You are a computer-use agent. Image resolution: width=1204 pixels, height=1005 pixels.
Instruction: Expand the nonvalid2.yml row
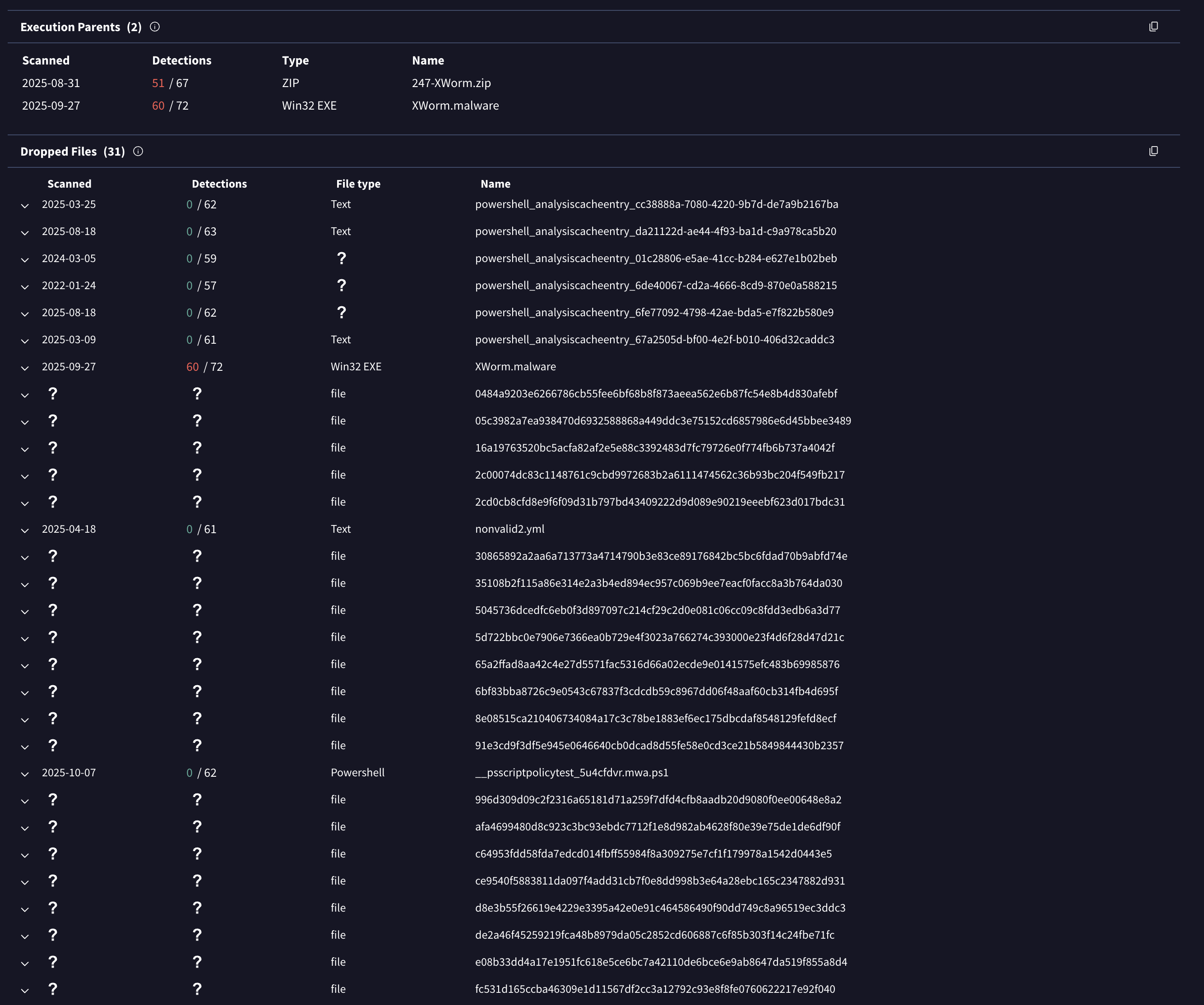25,530
